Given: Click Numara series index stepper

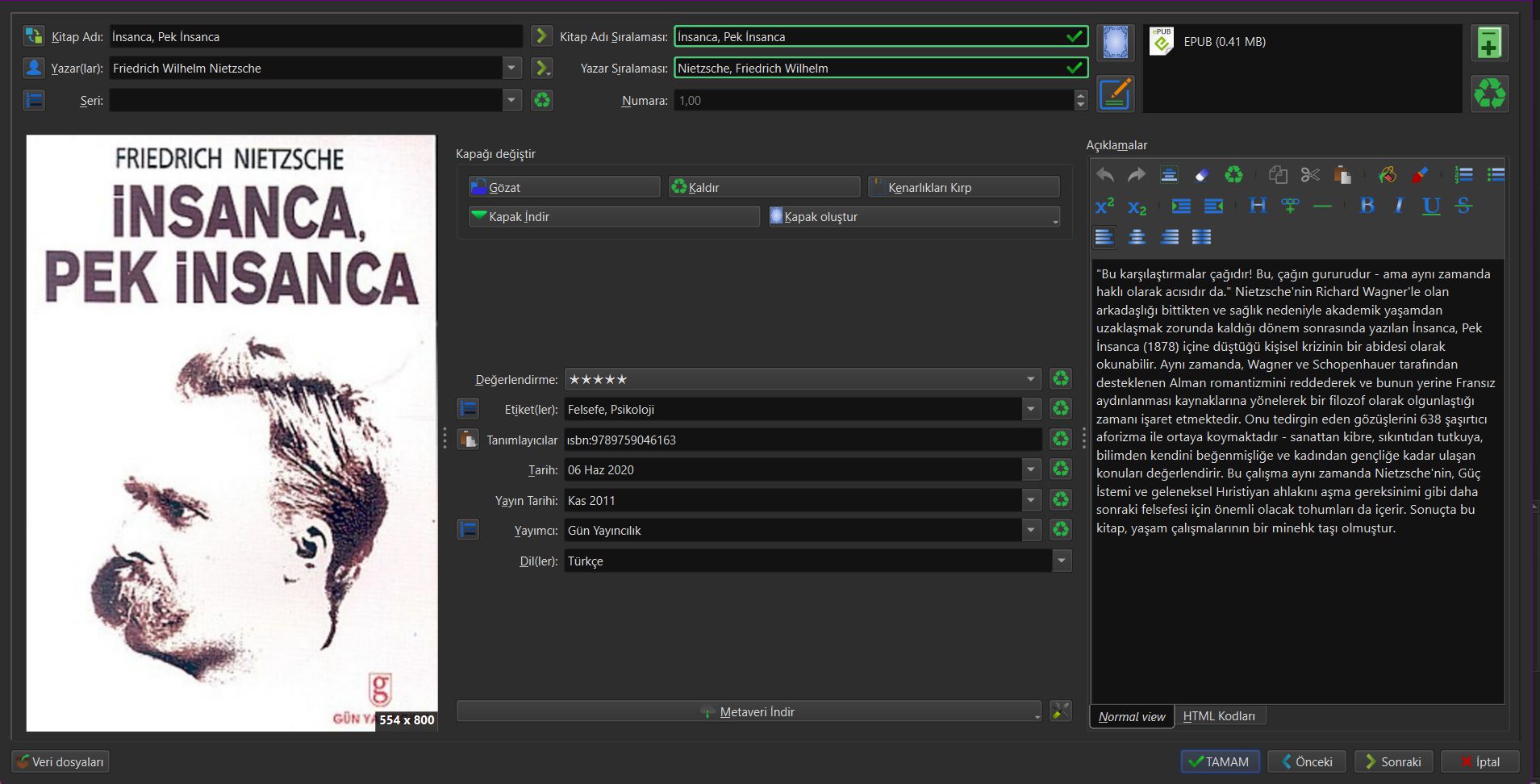Looking at the screenshot, I should pos(1081,100).
